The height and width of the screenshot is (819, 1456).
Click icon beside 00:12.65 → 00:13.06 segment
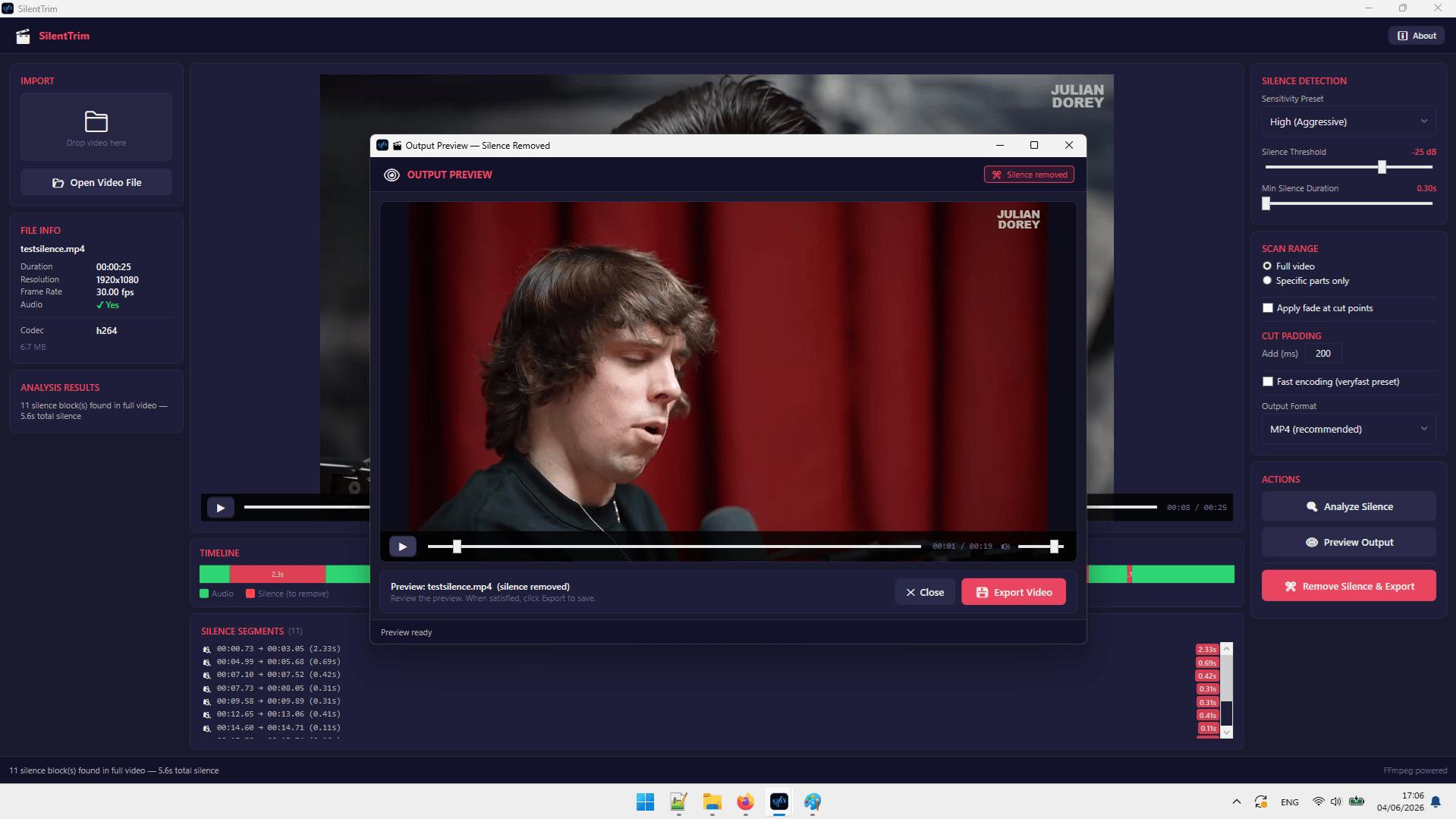point(206,714)
